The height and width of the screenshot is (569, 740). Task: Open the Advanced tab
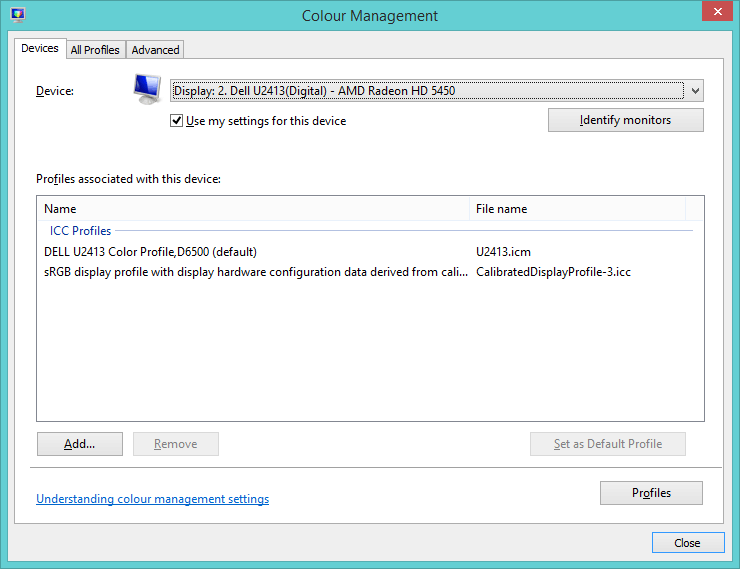tap(155, 50)
